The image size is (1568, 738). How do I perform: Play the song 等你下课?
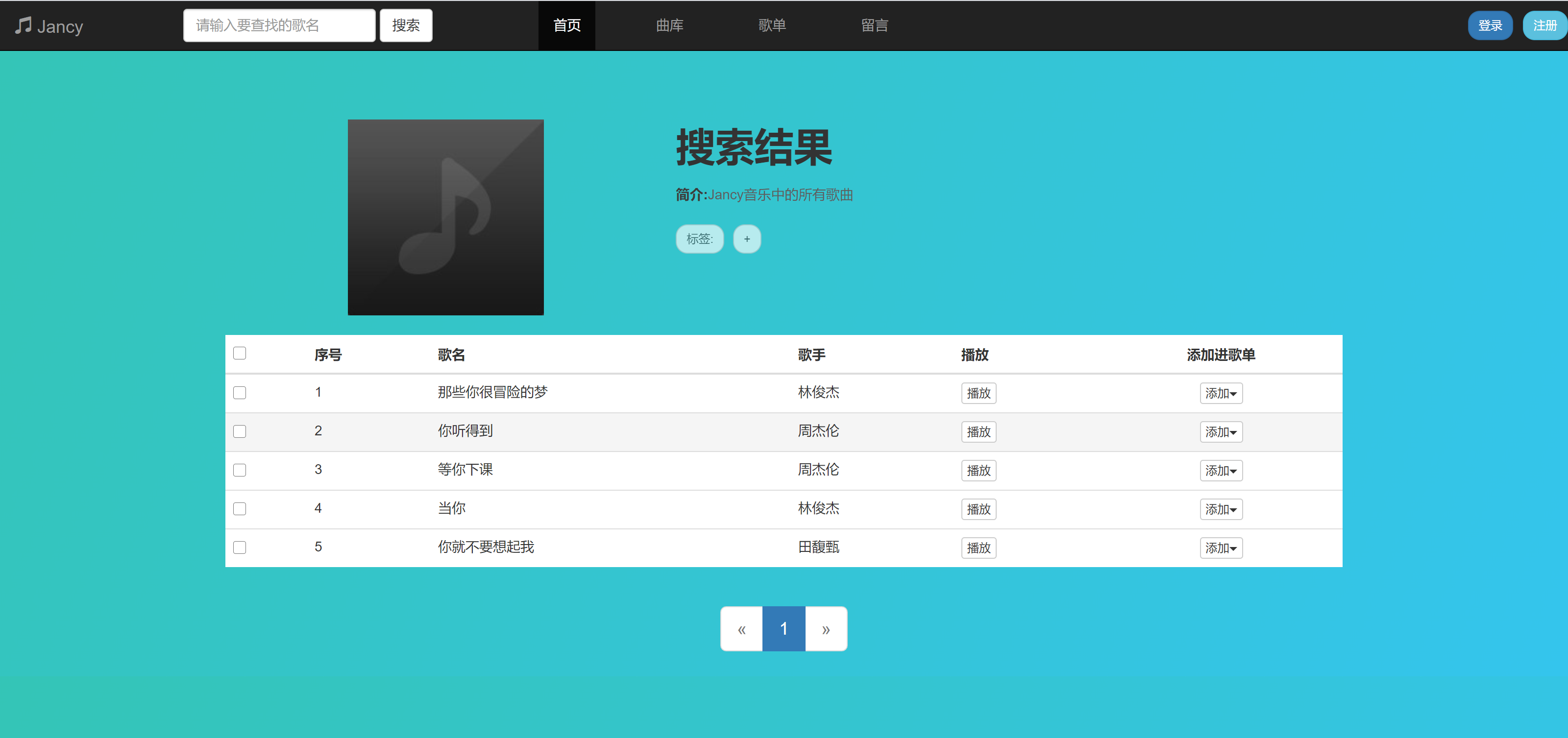pyautogui.click(x=978, y=470)
